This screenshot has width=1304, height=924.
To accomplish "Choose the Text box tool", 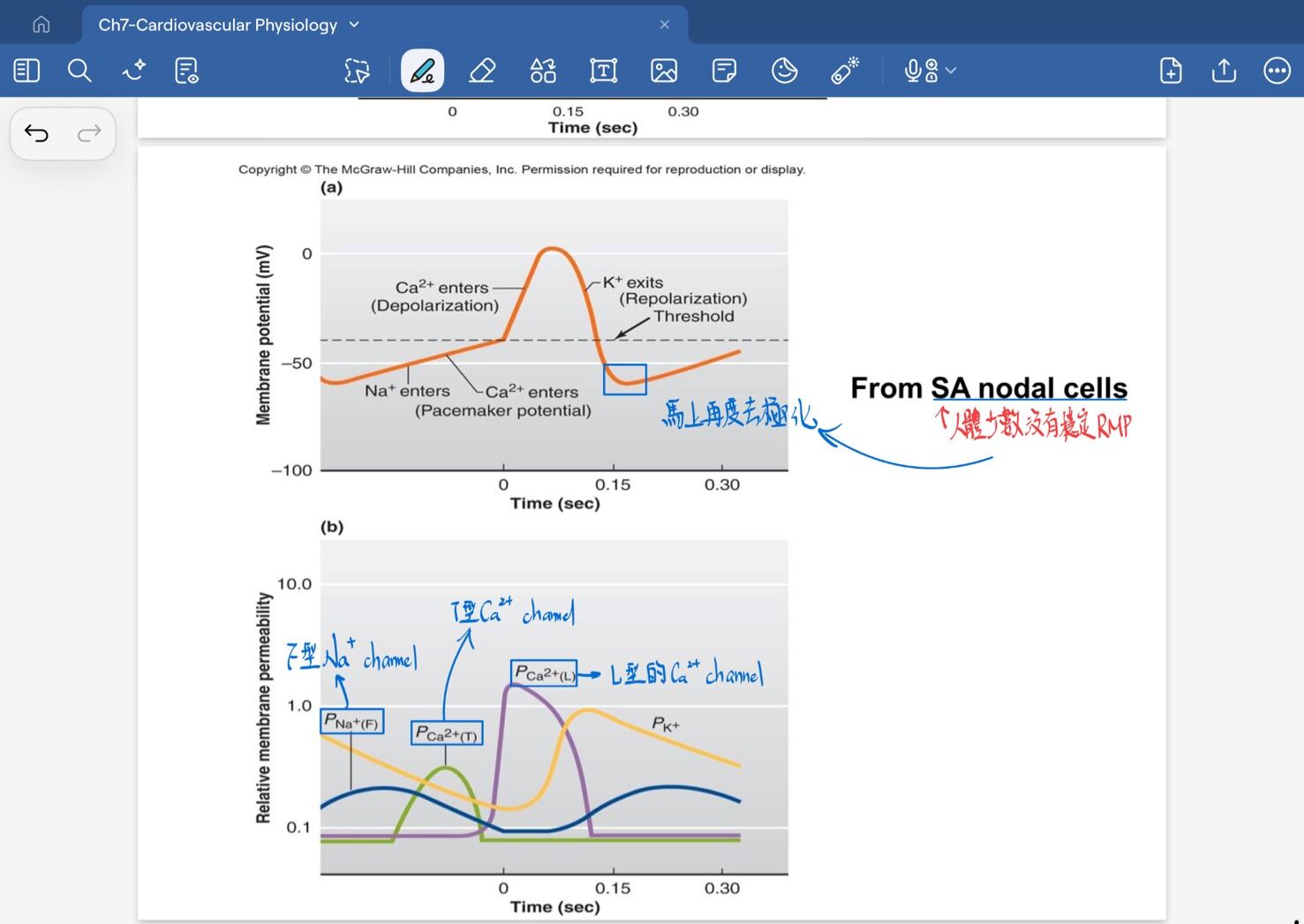I will point(604,71).
